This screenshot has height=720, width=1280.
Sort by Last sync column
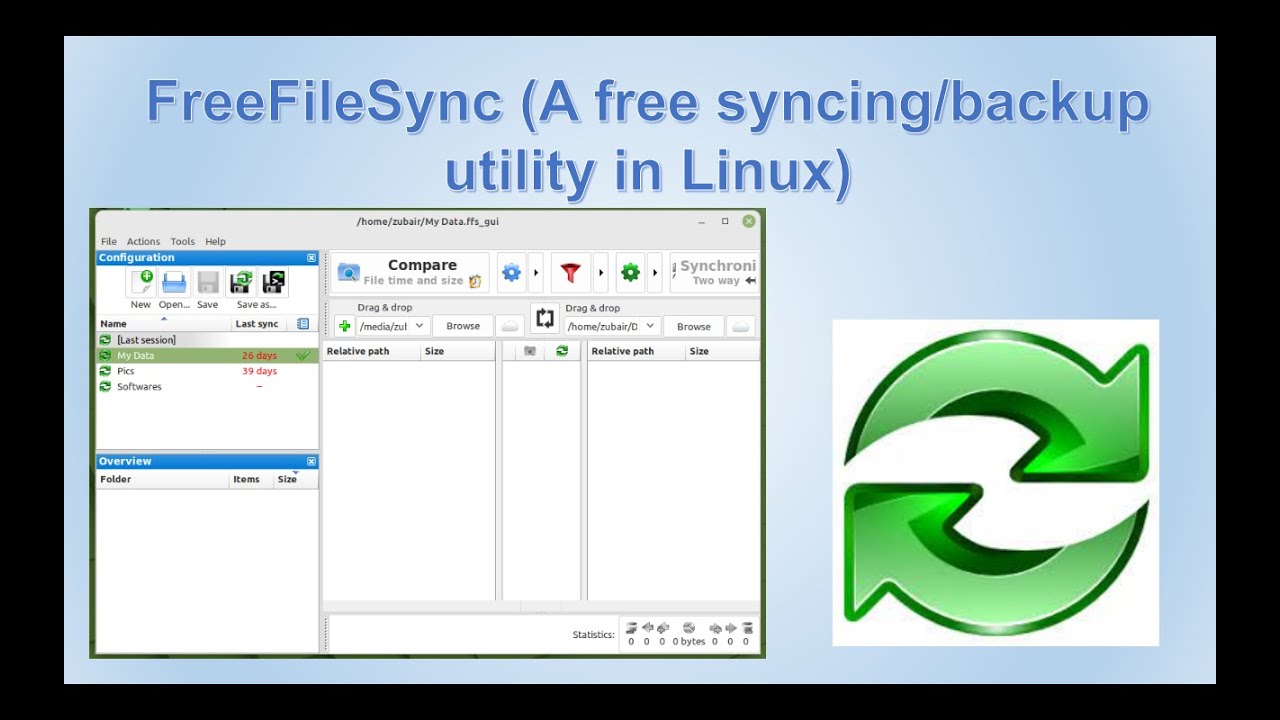(258, 324)
